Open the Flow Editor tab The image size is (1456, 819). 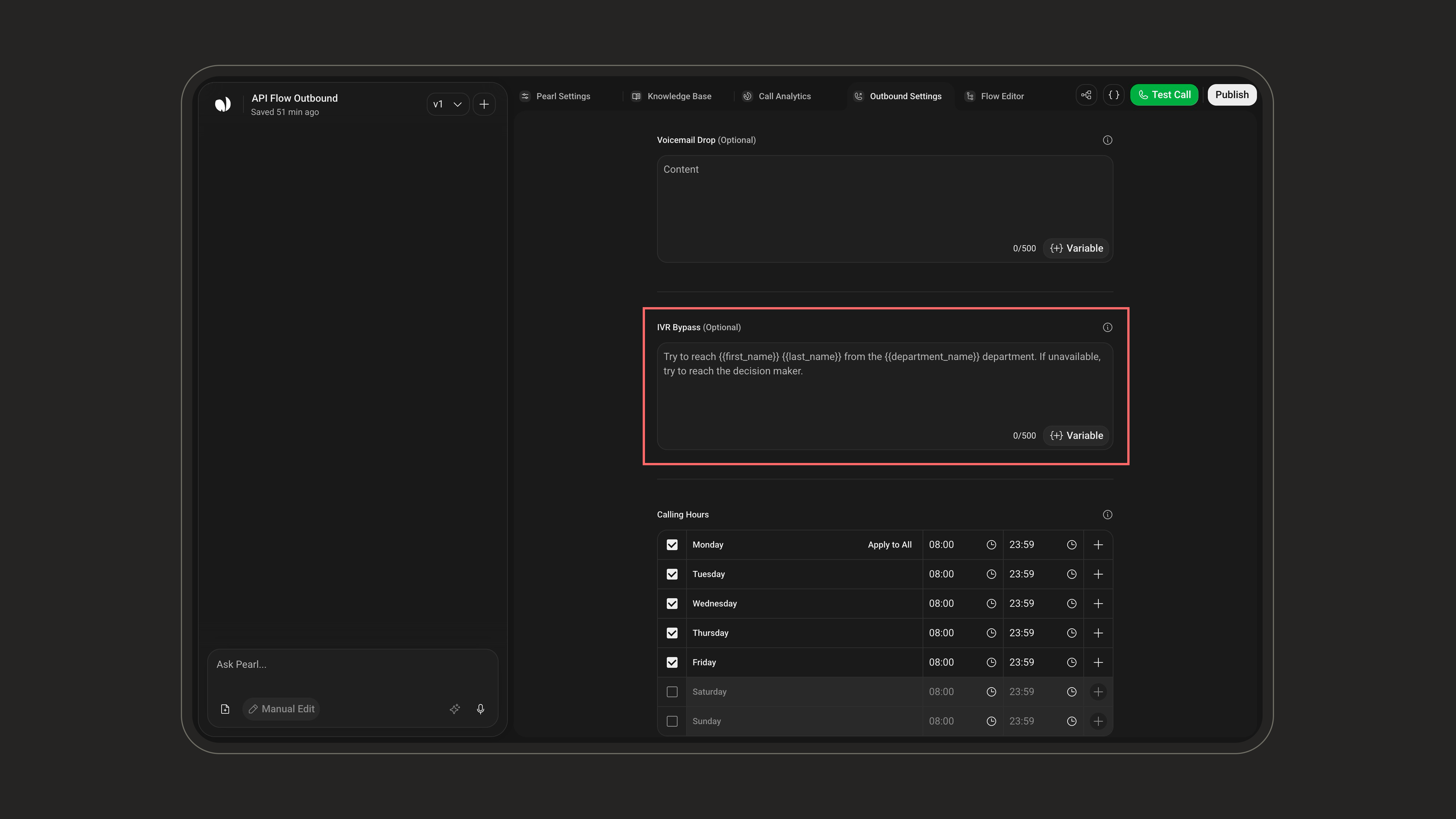coord(995,96)
